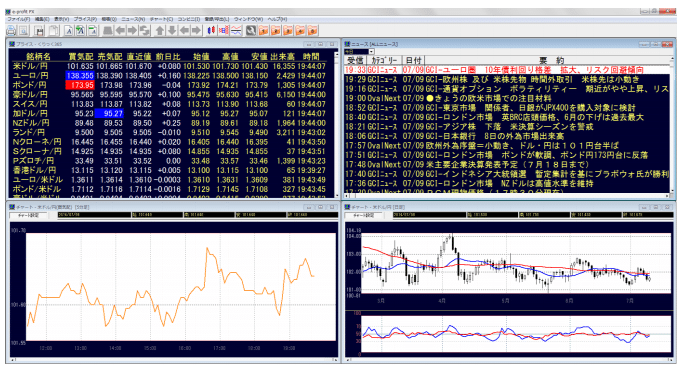Image resolution: width=686 pixels, height=374 pixels.
Task: Click the 銘柄名 header in price table
Action: point(38,56)
